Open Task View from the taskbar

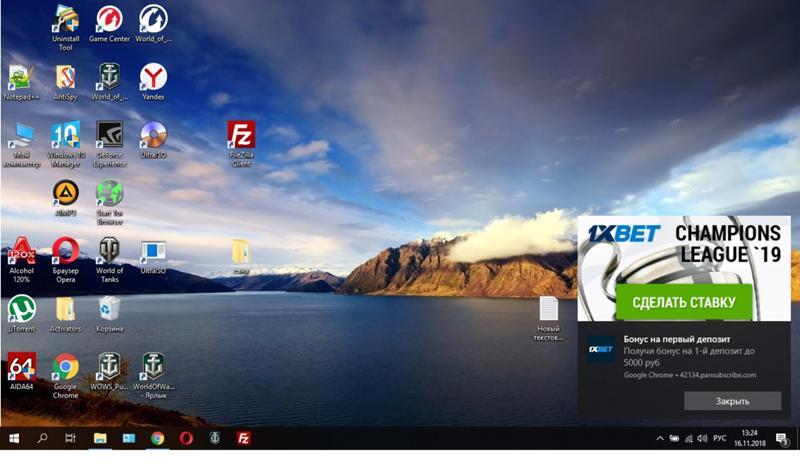point(70,438)
